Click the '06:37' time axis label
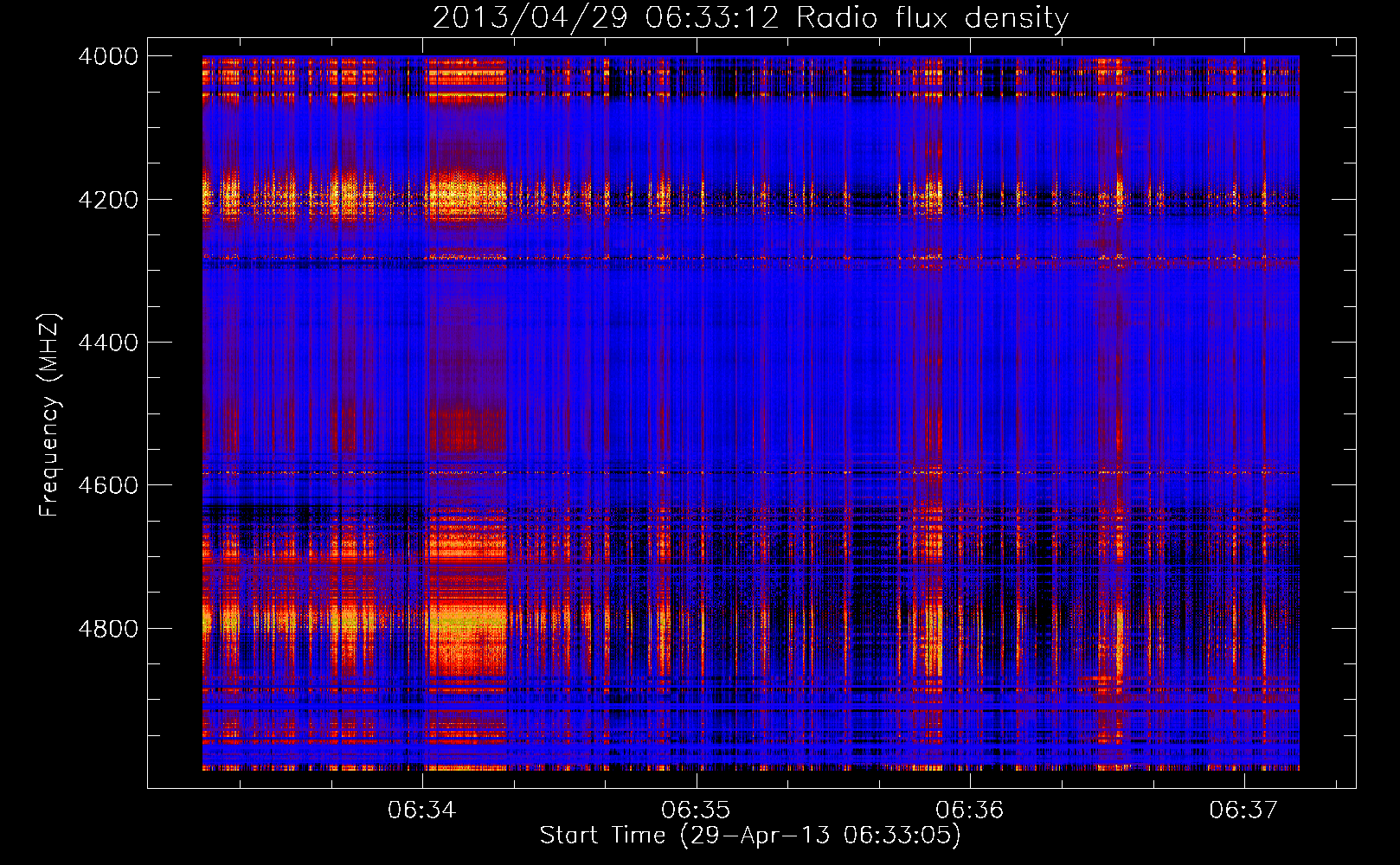 point(1243,811)
